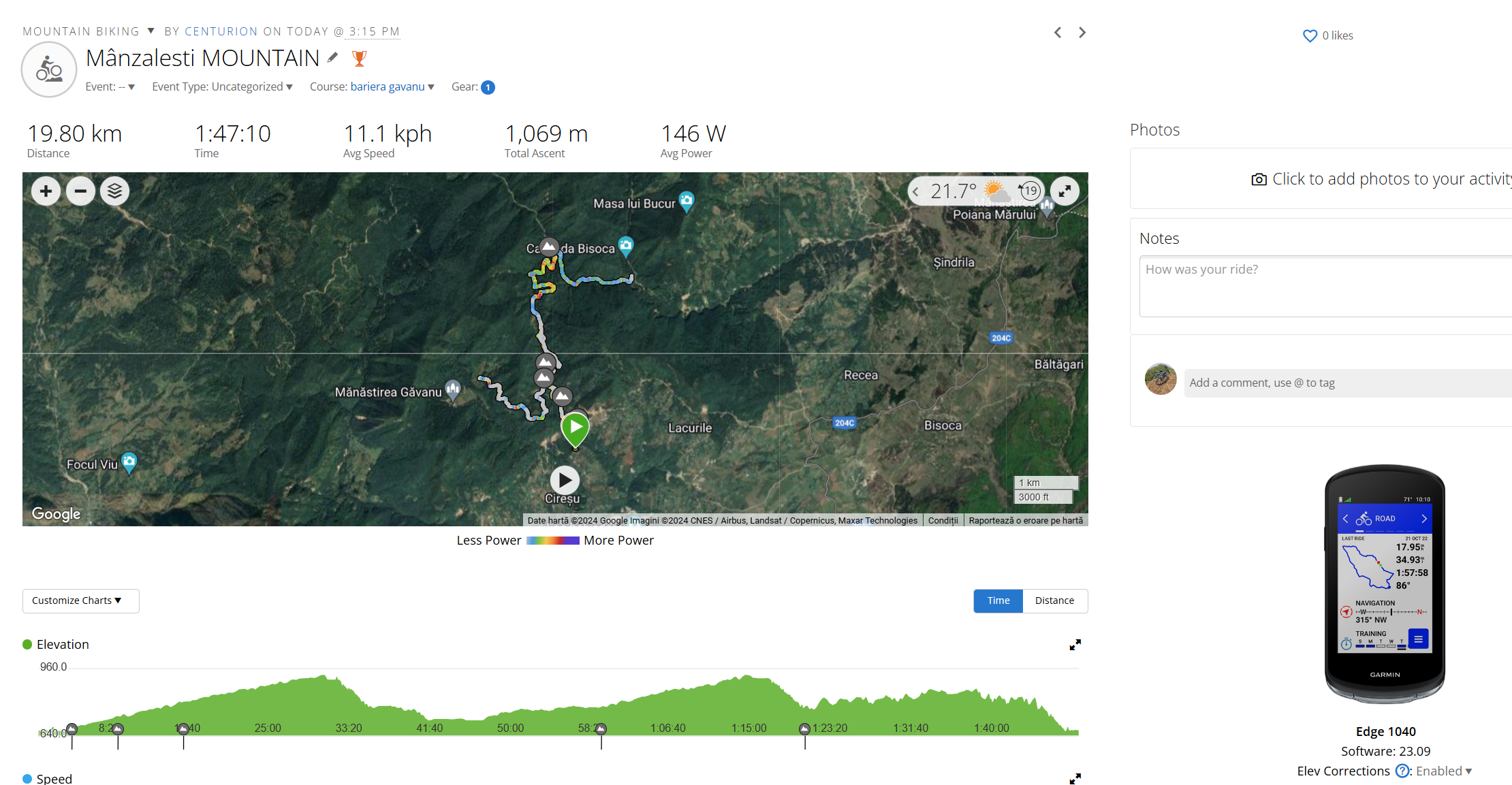Go to previous activity arrow
1512x785 pixels.
click(1058, 32)
